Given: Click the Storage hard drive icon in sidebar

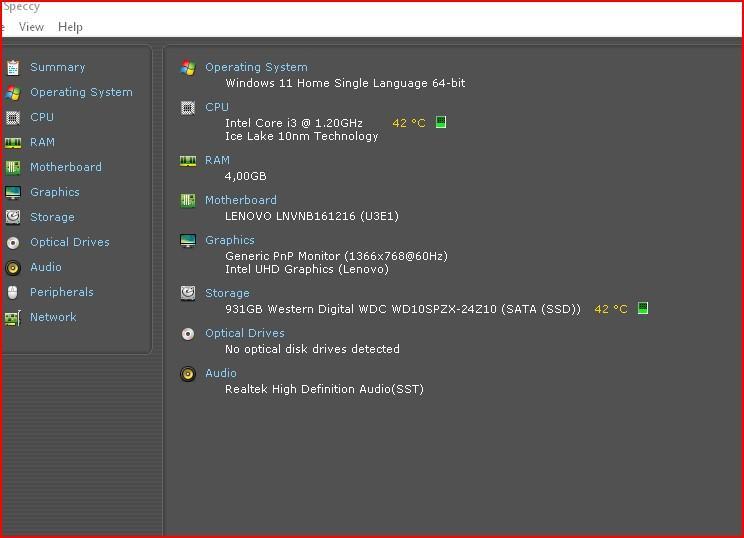Looking at the screenshot, I should [x=13, y=217].
